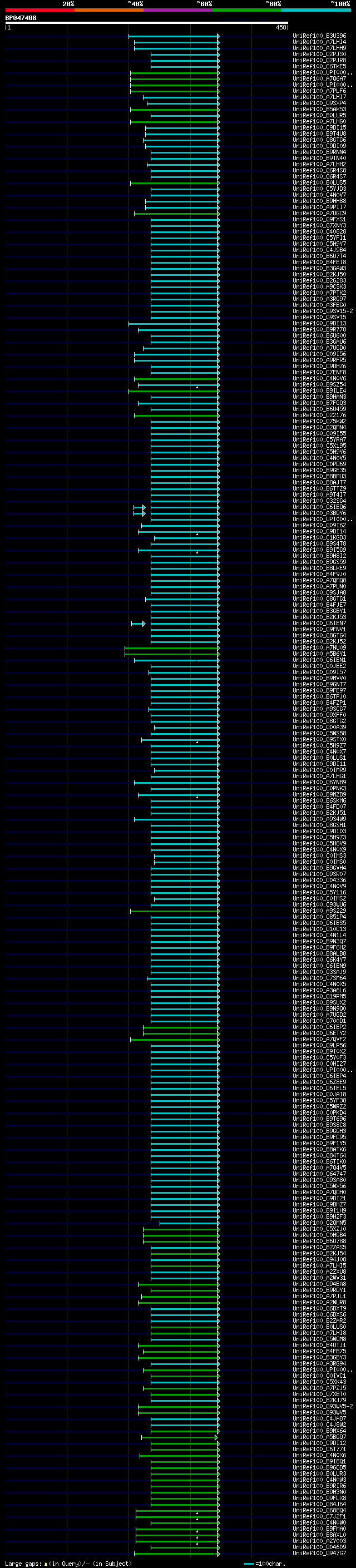Select the UniRef100_A5BGQ7 label

(x=319, y=1437)
